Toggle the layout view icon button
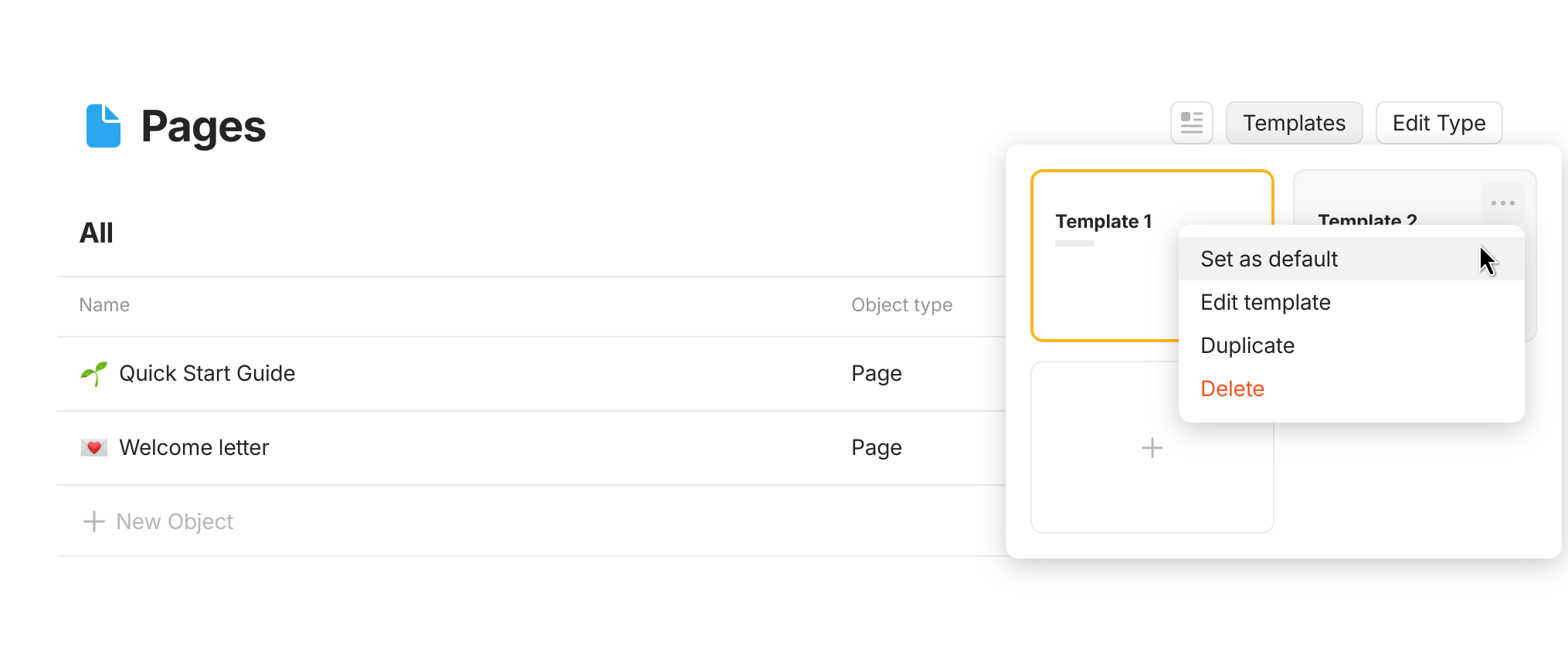This screenshot has height=655, width=1568. (x=1191, y=123)
